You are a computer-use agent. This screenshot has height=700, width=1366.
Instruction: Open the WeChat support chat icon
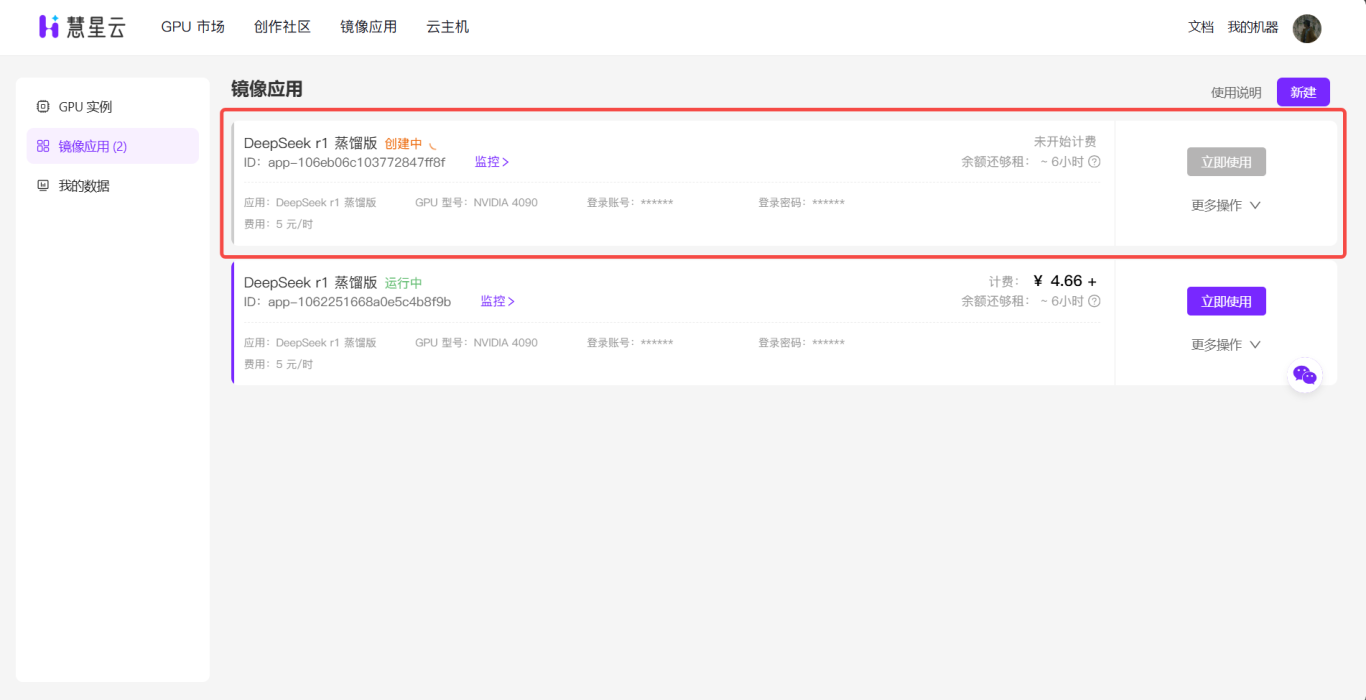[1305, 375]
